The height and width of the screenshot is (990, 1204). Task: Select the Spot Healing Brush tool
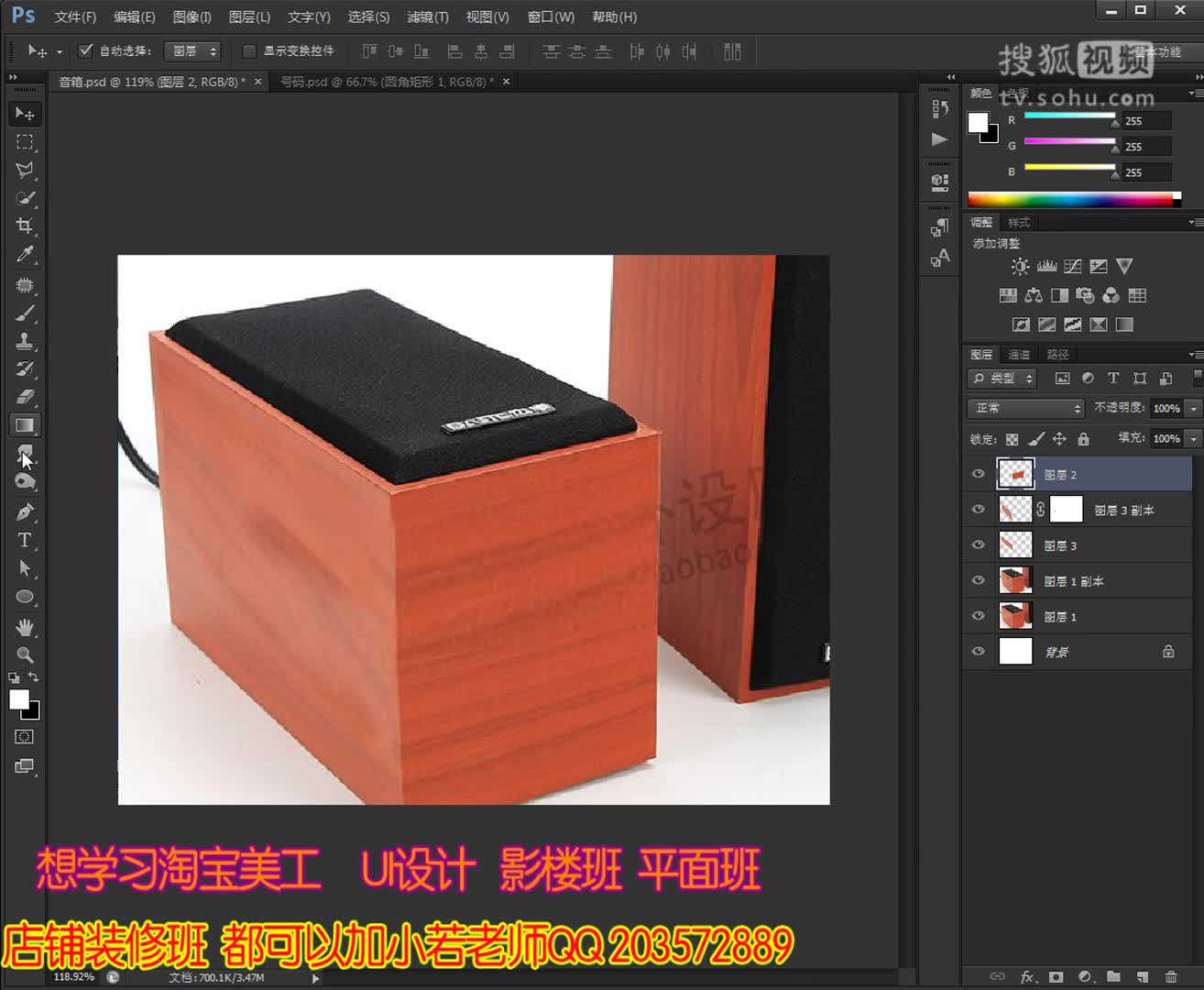pos(25,285)
